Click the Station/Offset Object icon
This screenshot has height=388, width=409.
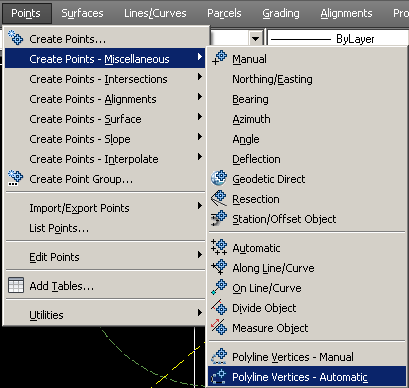click(219, 218)
